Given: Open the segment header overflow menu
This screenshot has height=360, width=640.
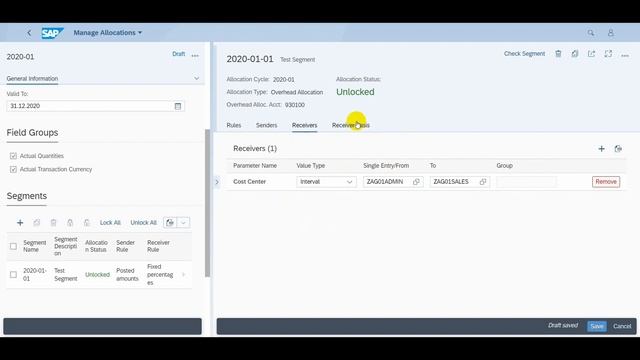Looking at the screenshot, I should click(x=625, y=56).
